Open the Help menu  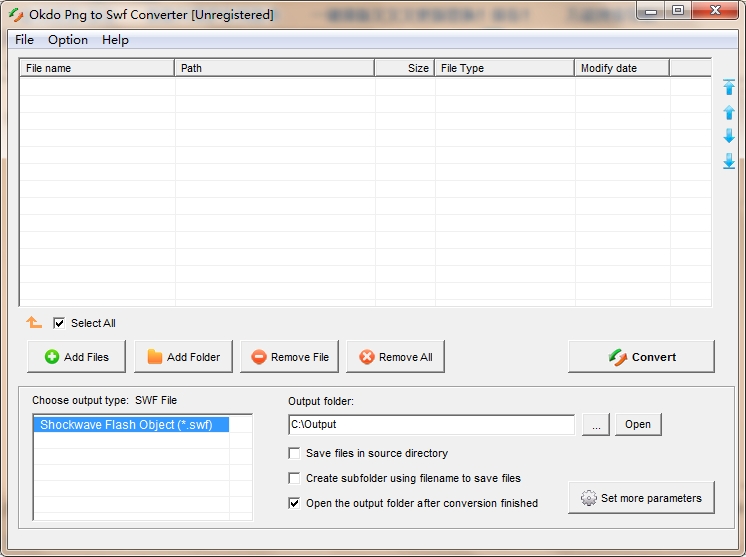tap(115, 40)
